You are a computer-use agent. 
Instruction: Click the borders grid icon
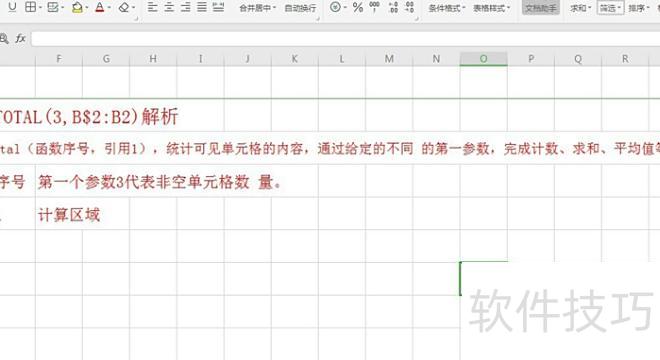30,7
